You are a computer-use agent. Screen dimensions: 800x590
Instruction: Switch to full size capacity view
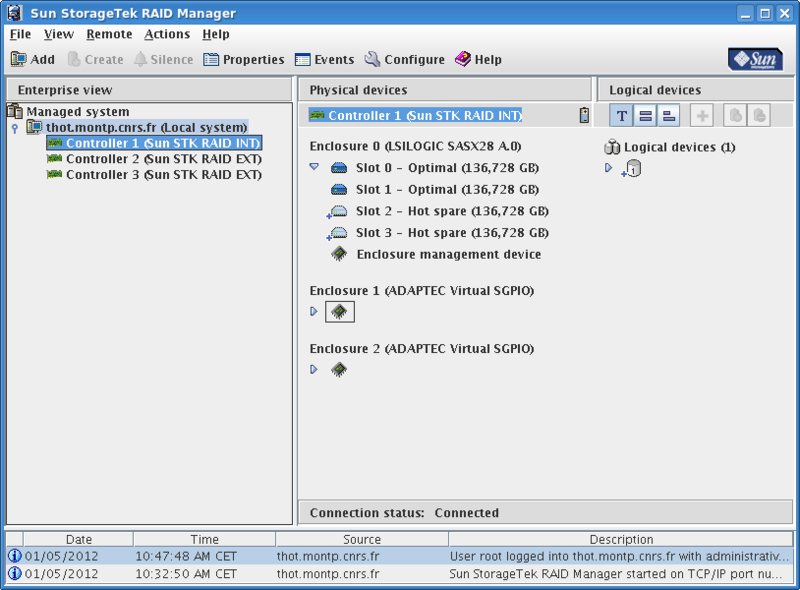[645, 116]
